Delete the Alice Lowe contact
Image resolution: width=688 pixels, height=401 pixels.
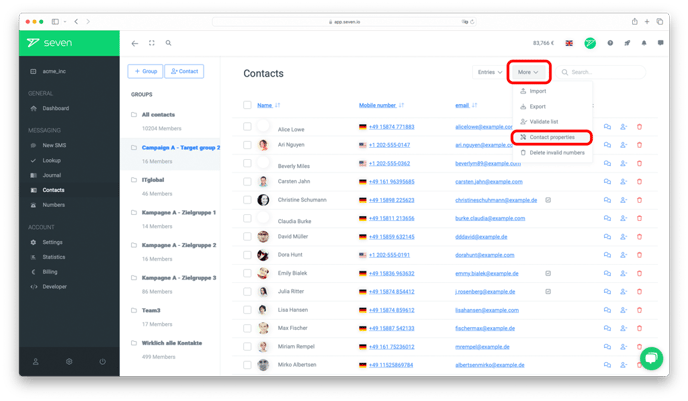(x=639, y=127)
